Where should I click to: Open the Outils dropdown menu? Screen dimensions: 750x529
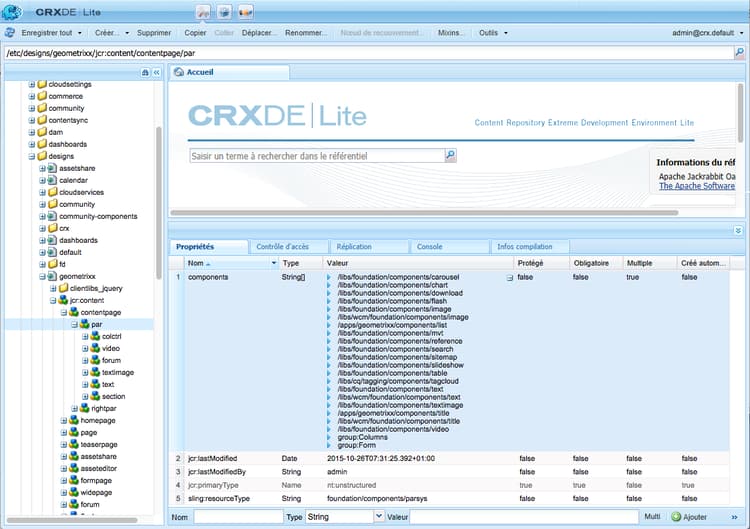(x=493, y=33)
